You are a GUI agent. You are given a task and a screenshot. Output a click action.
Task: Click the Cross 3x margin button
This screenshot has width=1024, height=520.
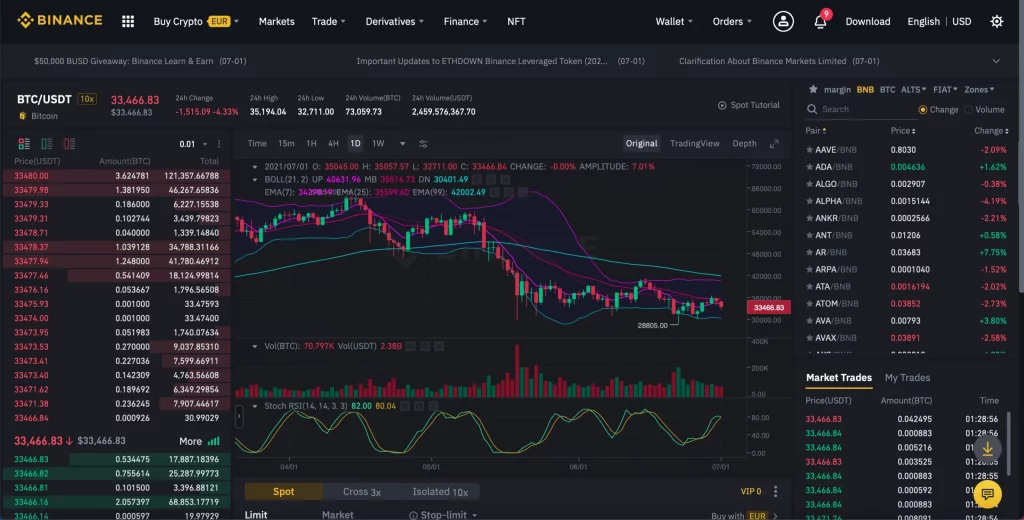(361, 492)
